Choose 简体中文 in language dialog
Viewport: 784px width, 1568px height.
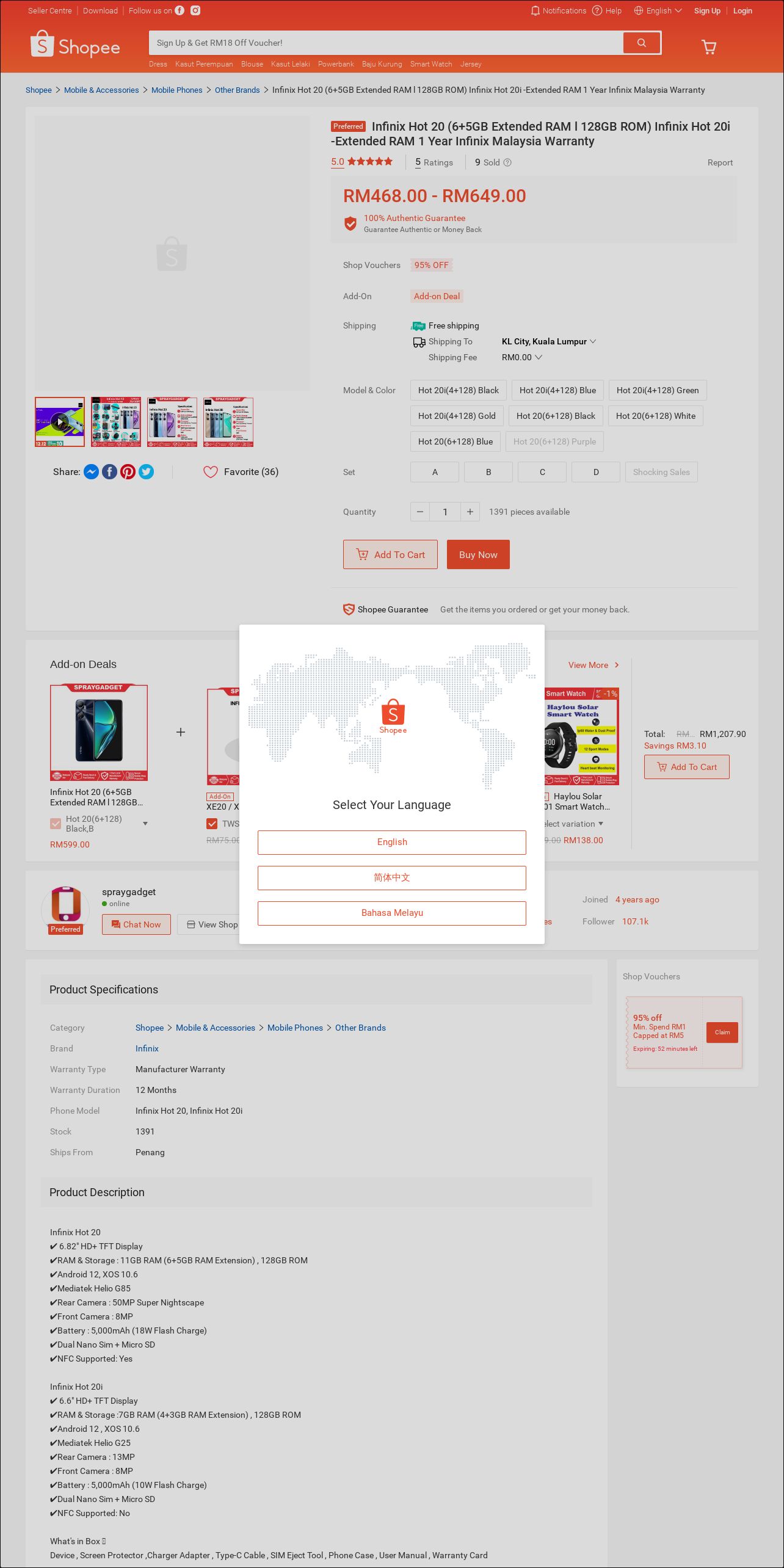(392, 877)
